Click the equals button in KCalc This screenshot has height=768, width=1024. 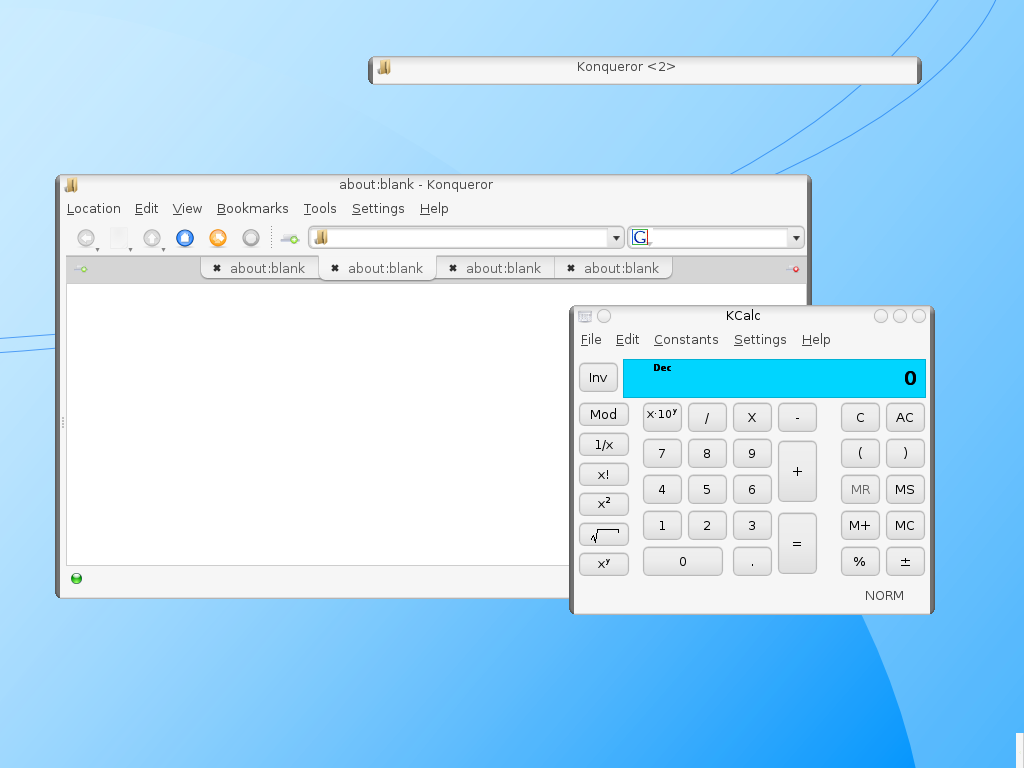[x=797, y=543]
